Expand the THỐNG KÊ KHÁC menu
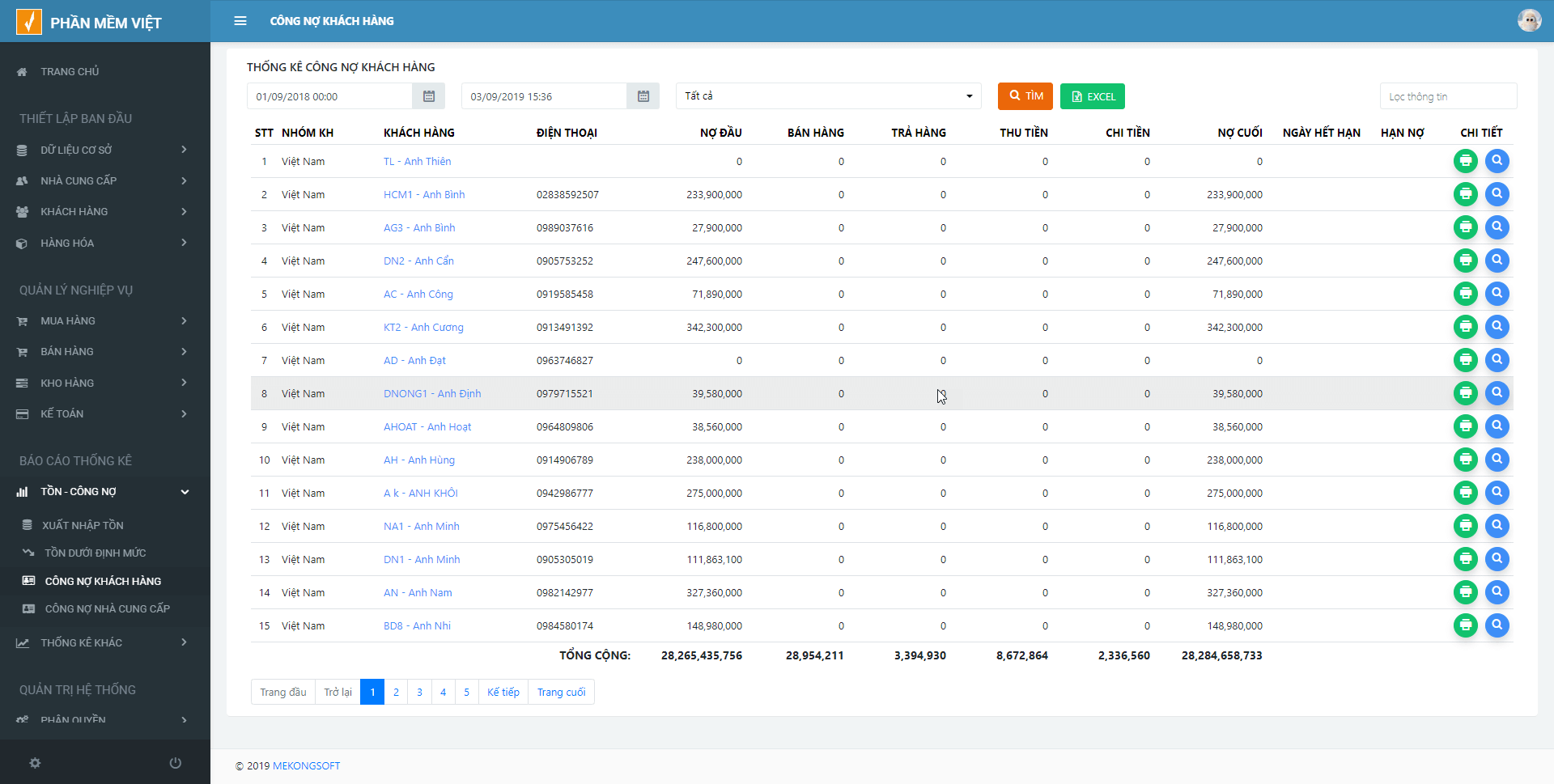Image resolution: width=1554 pixels, height=784 pixels. tap(105, 642)
